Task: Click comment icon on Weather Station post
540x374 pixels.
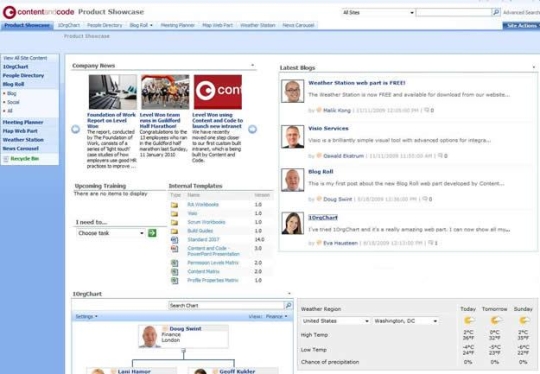Action: (x=426, y=110)
